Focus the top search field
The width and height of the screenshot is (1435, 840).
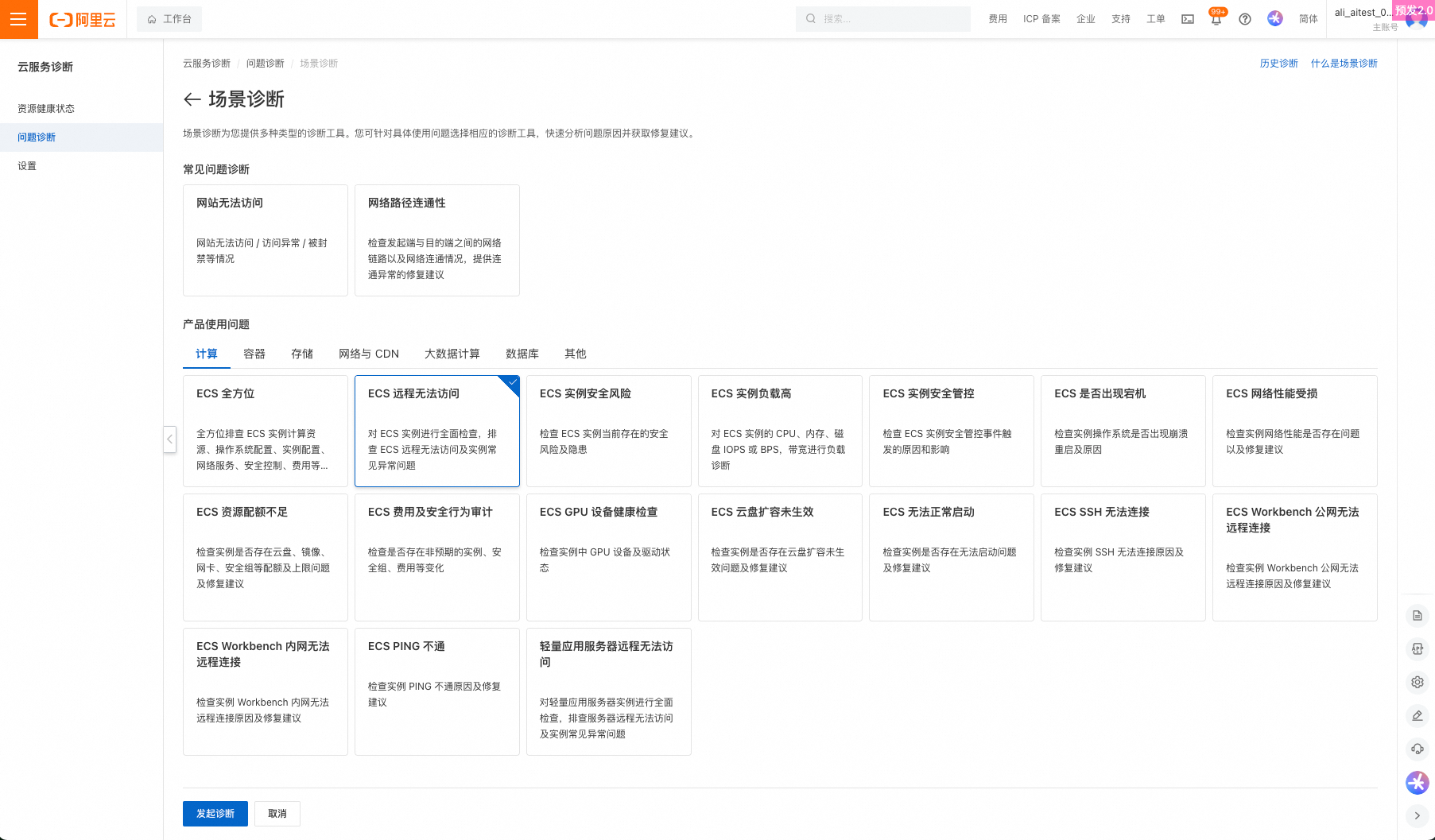click(x=882, y=19)
